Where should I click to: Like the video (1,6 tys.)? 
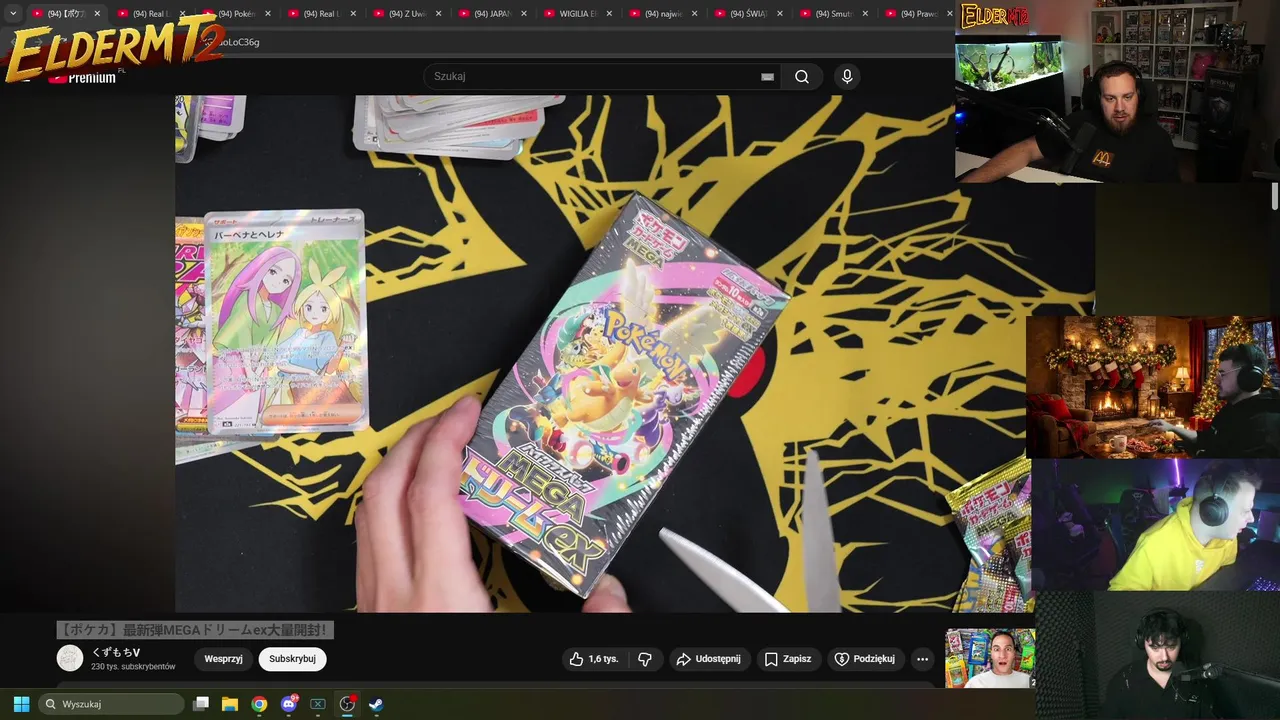click(594, 659)
